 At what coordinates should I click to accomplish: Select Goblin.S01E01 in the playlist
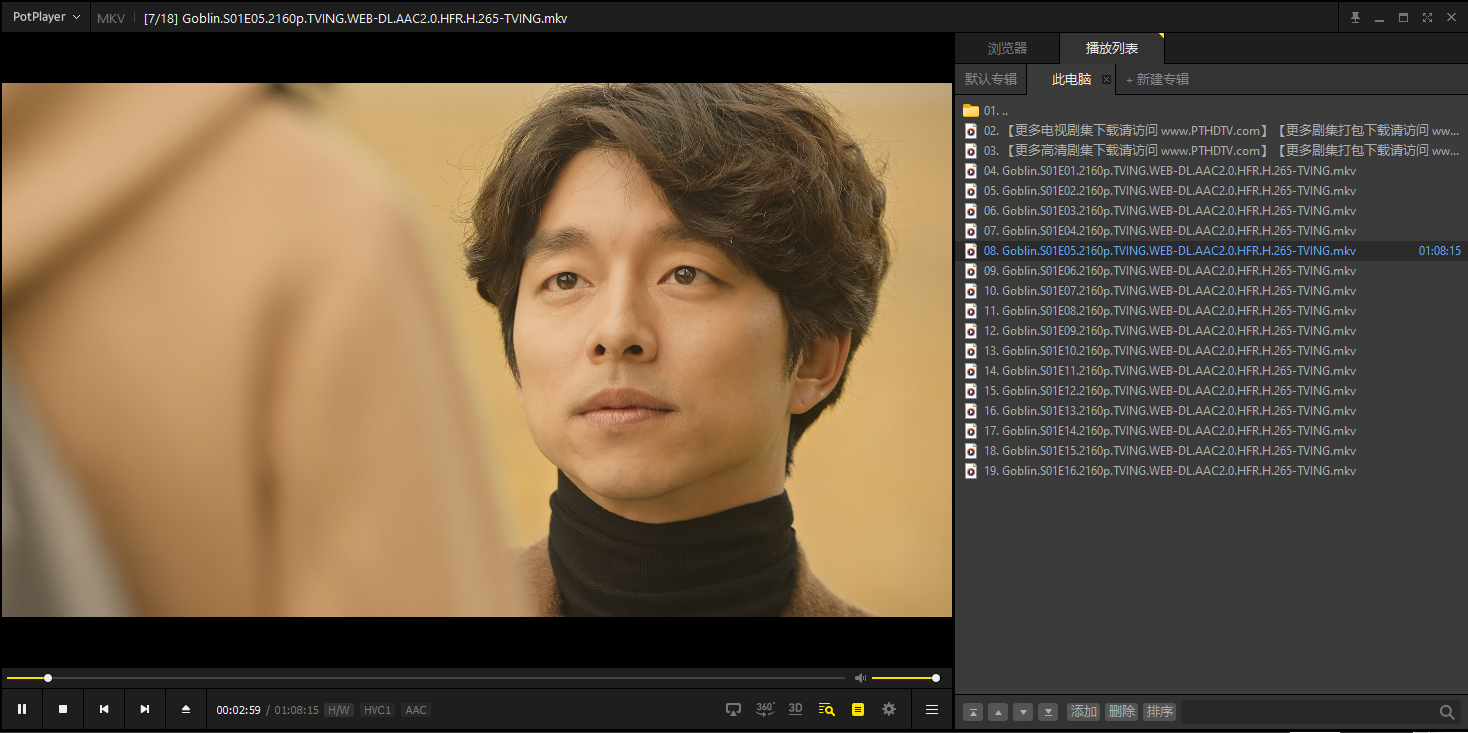pyautogui.click(x=1211, y=170)
